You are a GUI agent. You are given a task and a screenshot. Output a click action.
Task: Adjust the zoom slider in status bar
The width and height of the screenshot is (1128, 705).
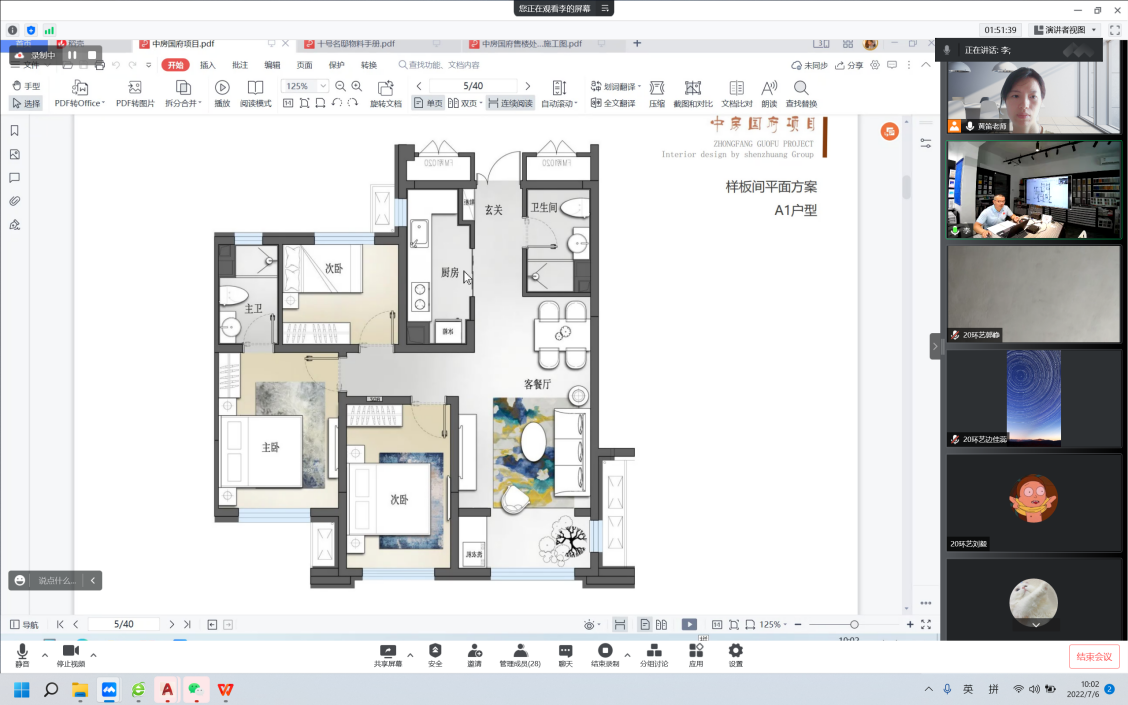[854, 624]
